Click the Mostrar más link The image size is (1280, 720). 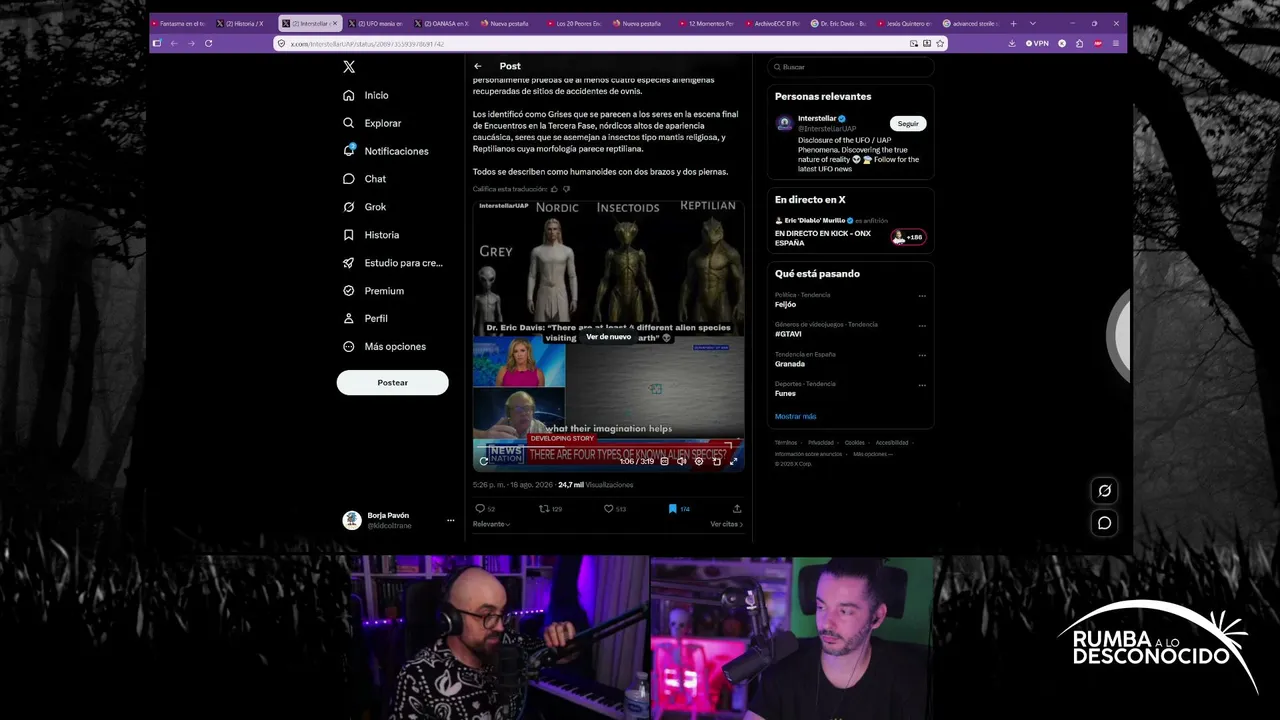pyautogui.click(x=795, y=416)
